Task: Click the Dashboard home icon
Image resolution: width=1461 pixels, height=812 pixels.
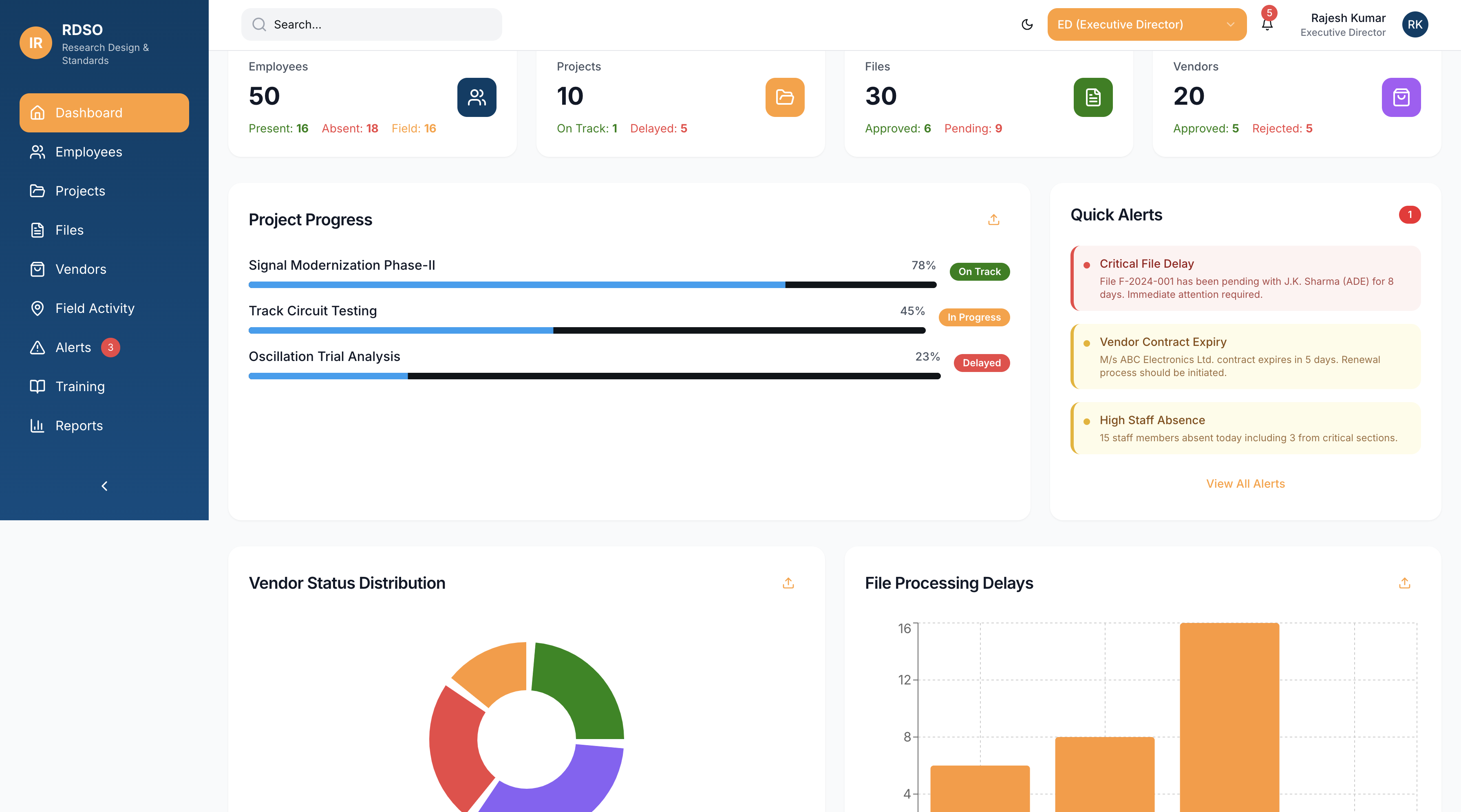Action: pos(38,113)
